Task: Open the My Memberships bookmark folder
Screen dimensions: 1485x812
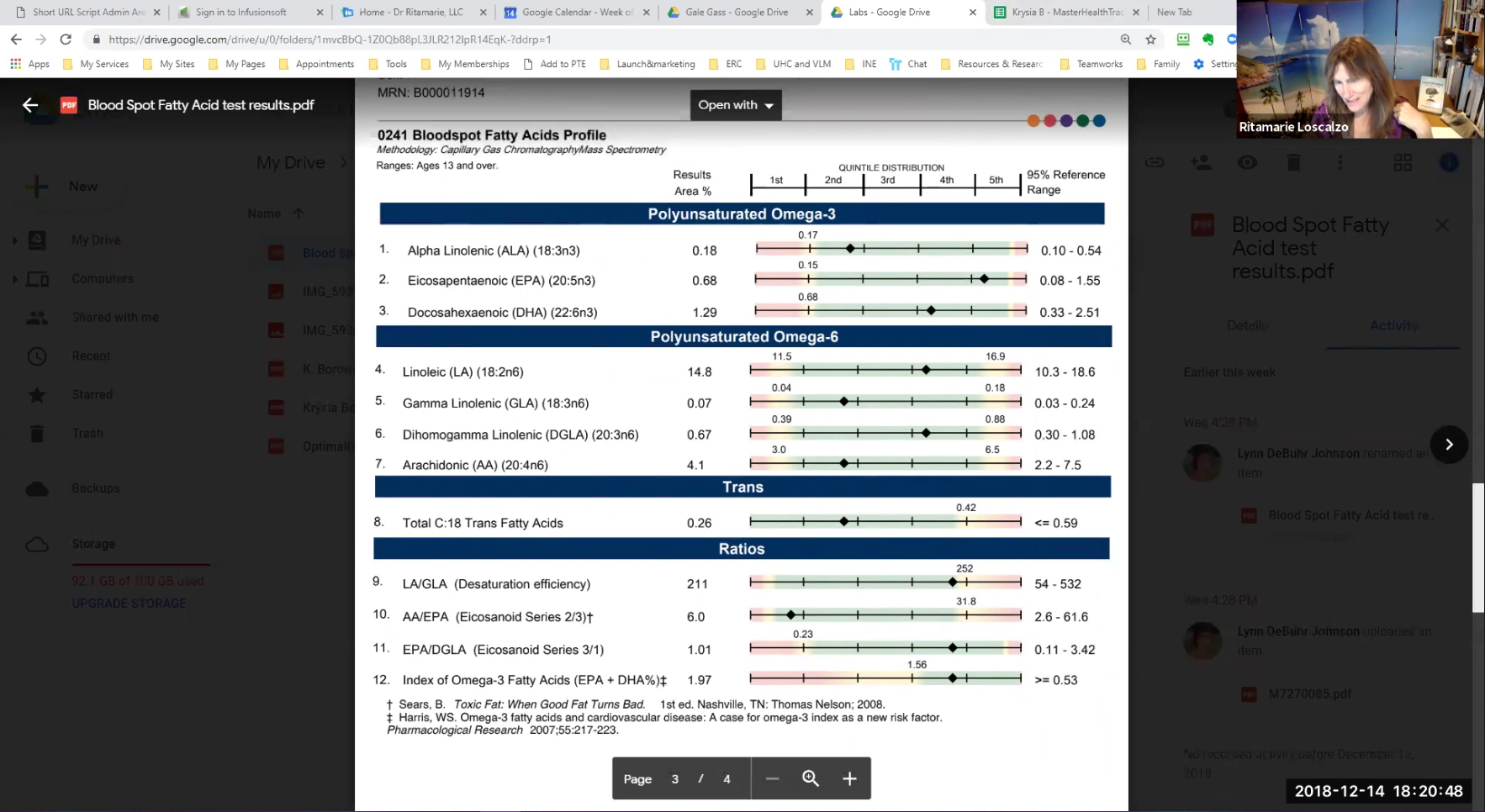Action: pos(465,64)
